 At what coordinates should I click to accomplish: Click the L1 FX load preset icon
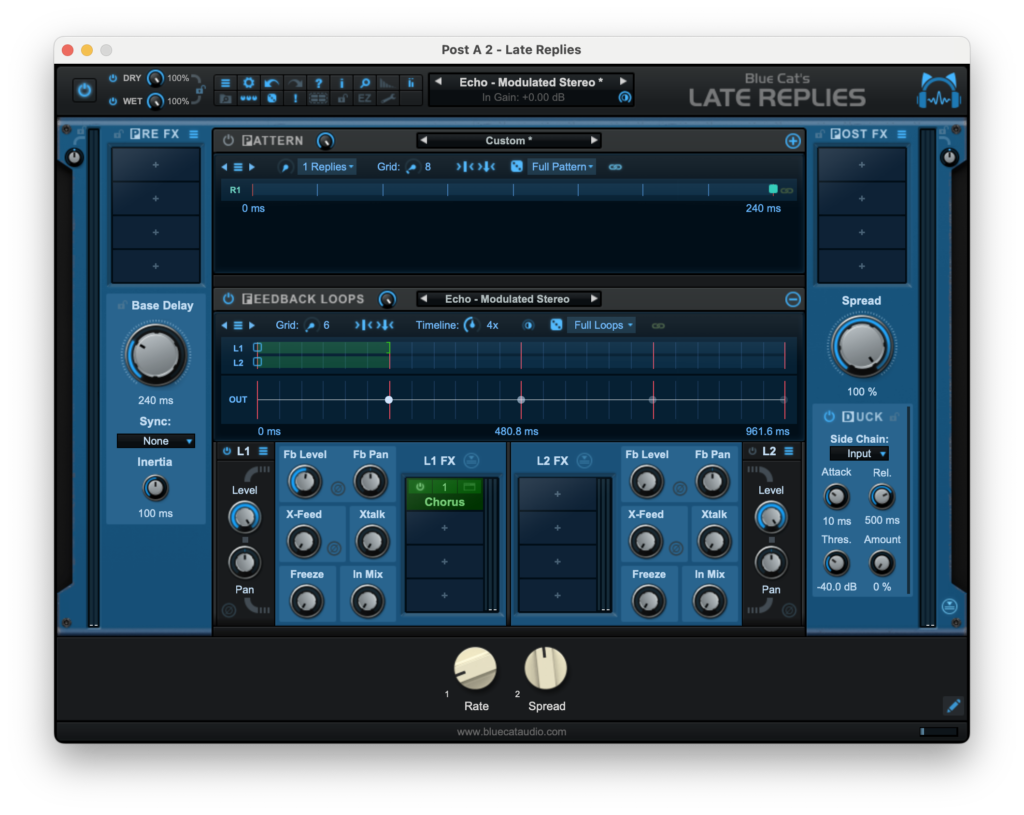[x=471, y=460]
